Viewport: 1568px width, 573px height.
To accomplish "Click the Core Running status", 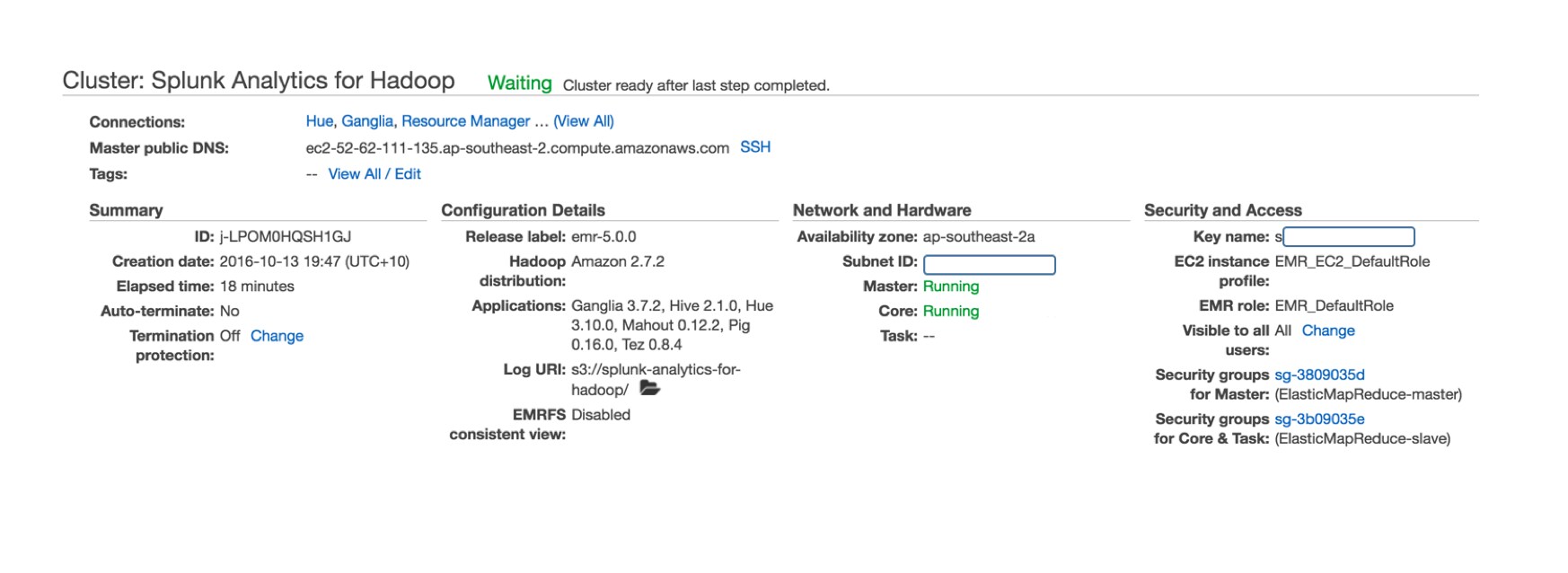I will pos(951,311).
